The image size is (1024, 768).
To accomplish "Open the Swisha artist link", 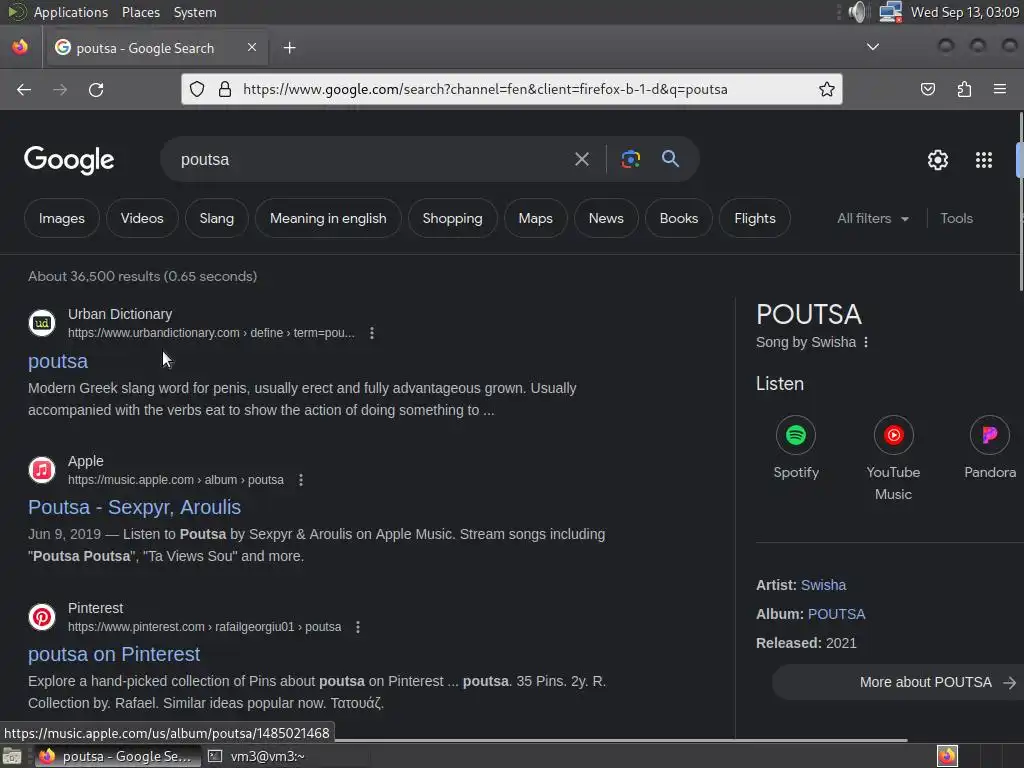I will [823, 585].
